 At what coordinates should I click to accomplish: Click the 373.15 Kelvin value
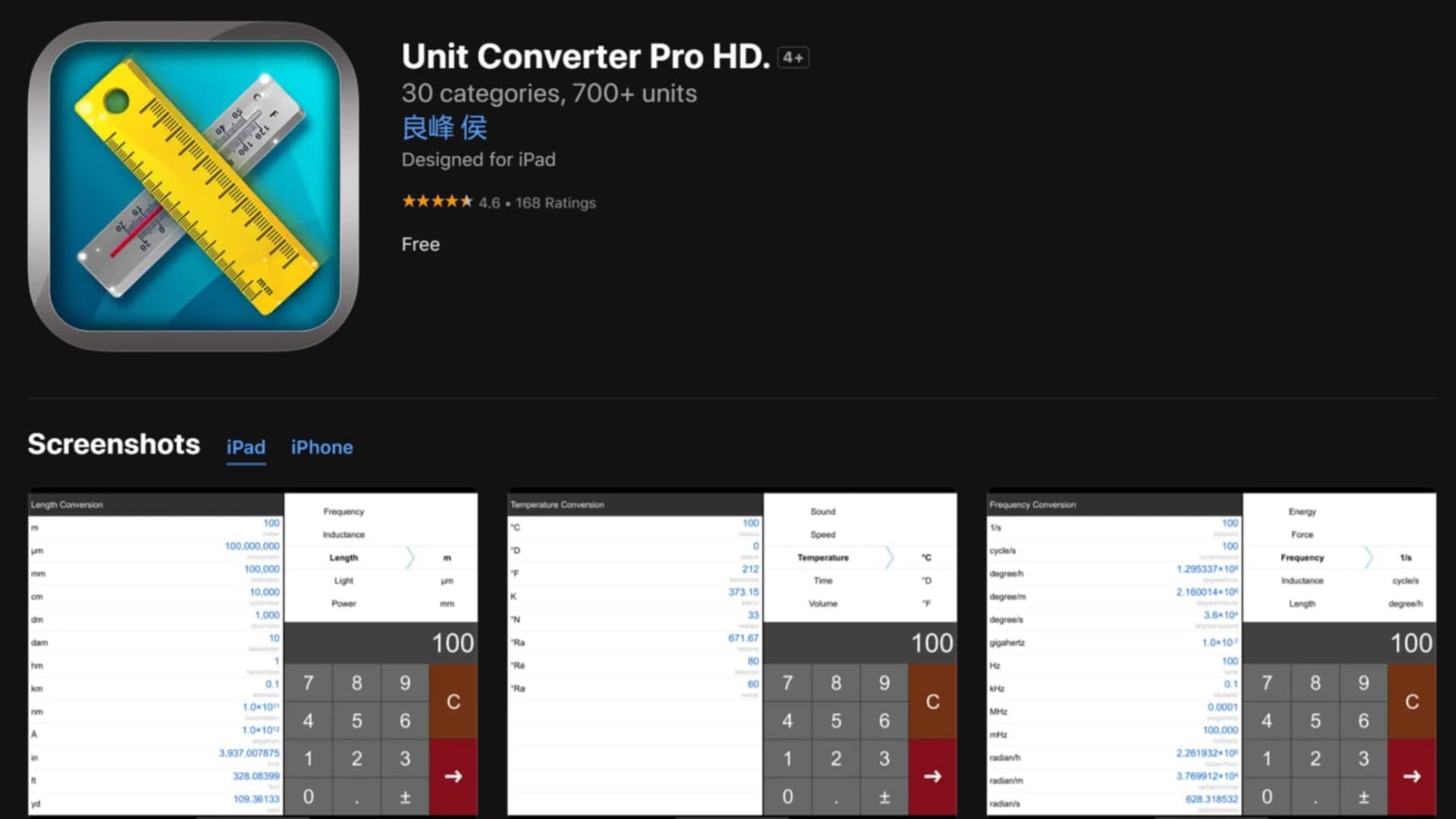743,592
